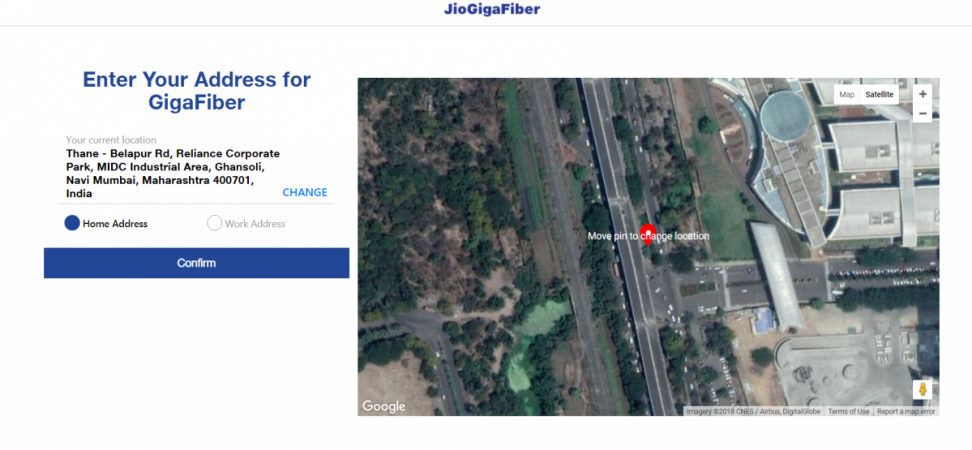Click the red location pin on map
This screenshot has width=972, height=450.
648,236
